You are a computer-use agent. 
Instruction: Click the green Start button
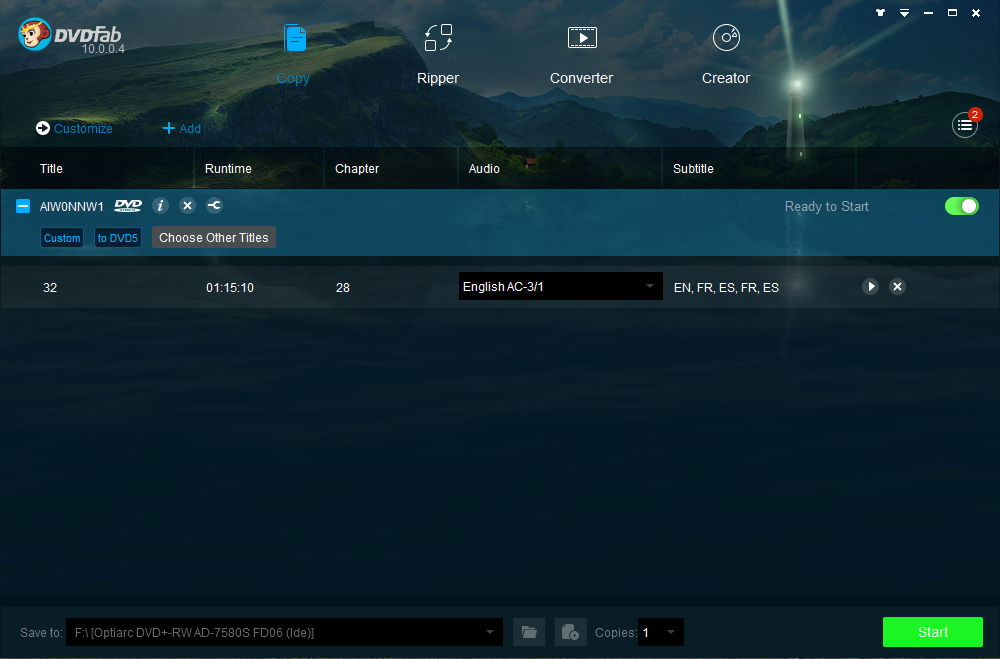[x=932, y=632]
